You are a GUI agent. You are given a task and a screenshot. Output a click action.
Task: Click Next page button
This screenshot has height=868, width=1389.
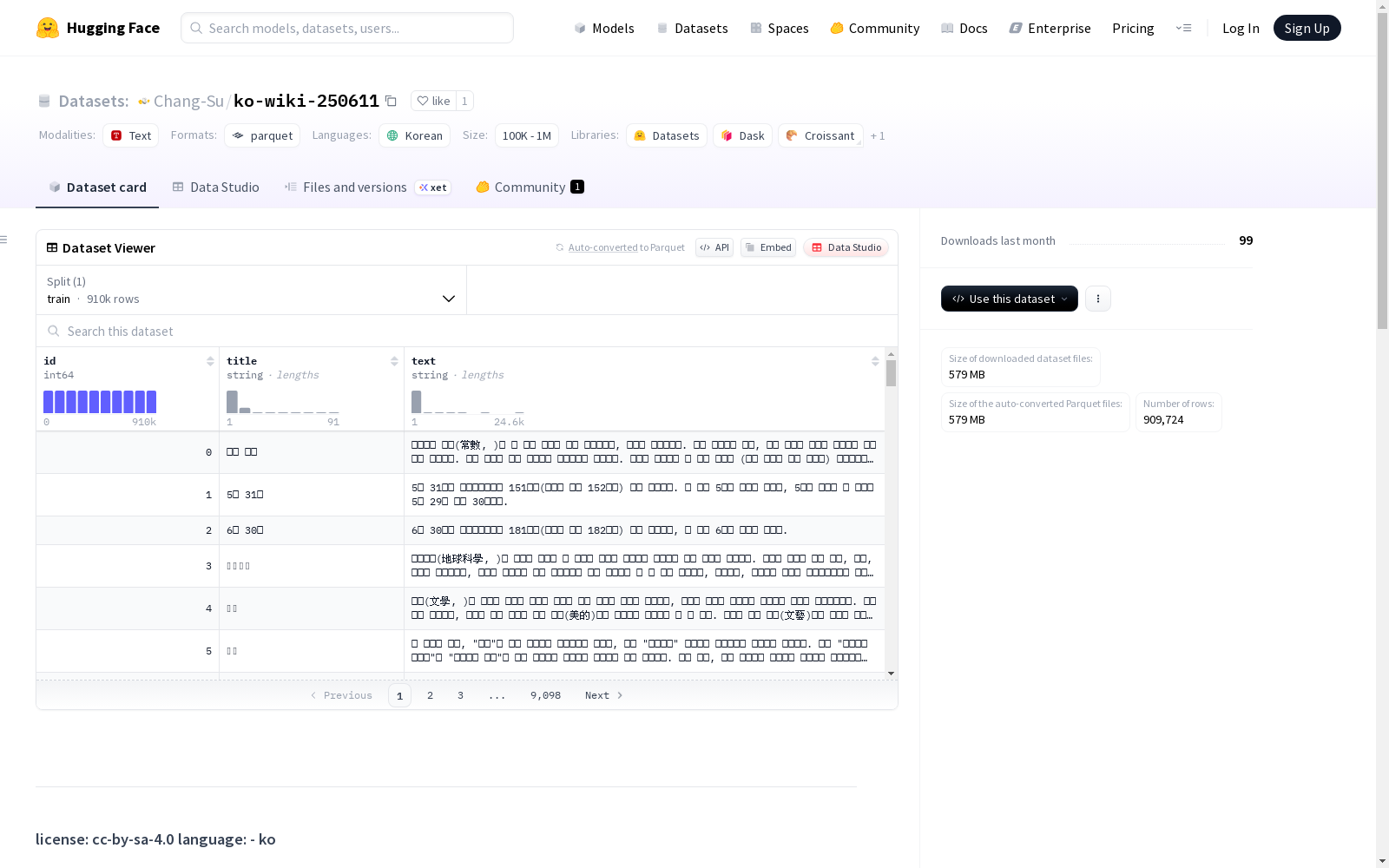pos(603,695)
